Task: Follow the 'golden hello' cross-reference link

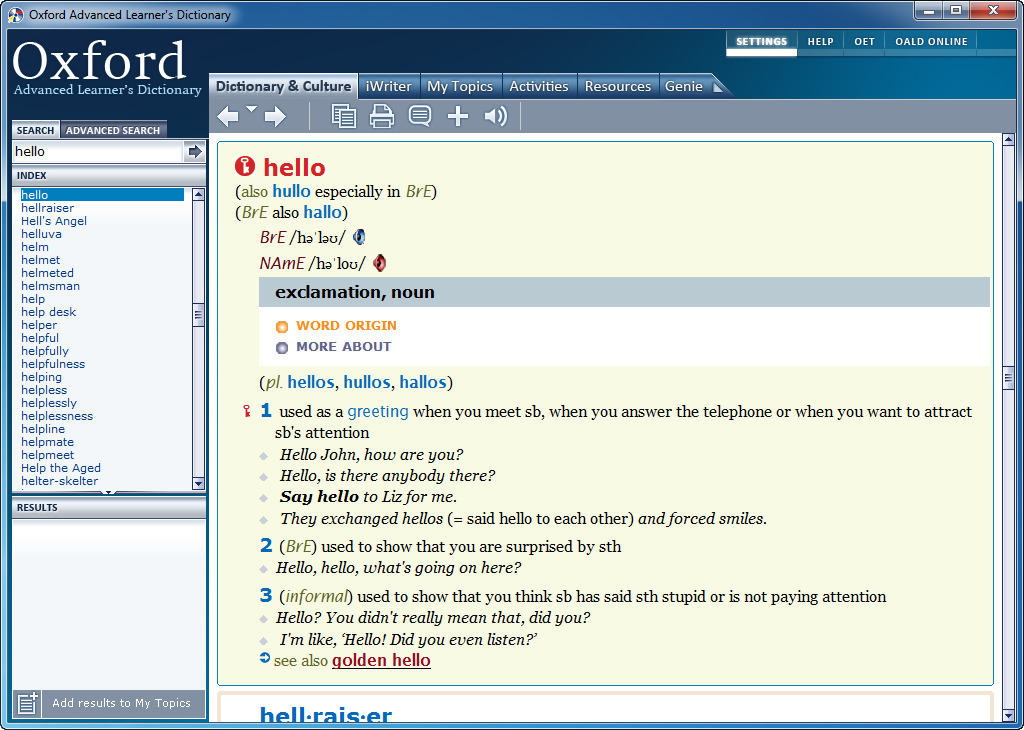Action: point(381,661)
